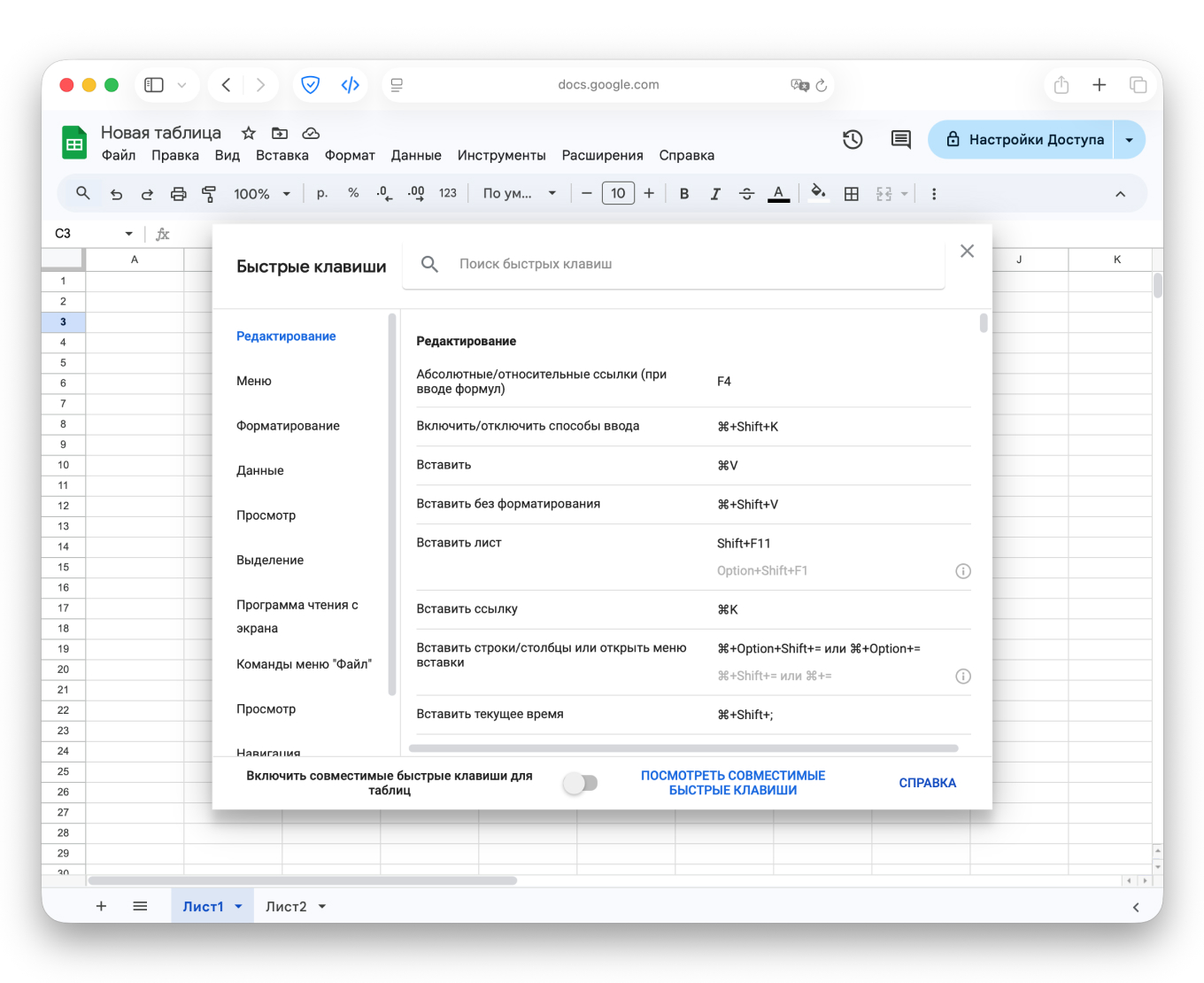Open the fill color picker
This screenshot has width=1204, height=983.
pos(818,194)
